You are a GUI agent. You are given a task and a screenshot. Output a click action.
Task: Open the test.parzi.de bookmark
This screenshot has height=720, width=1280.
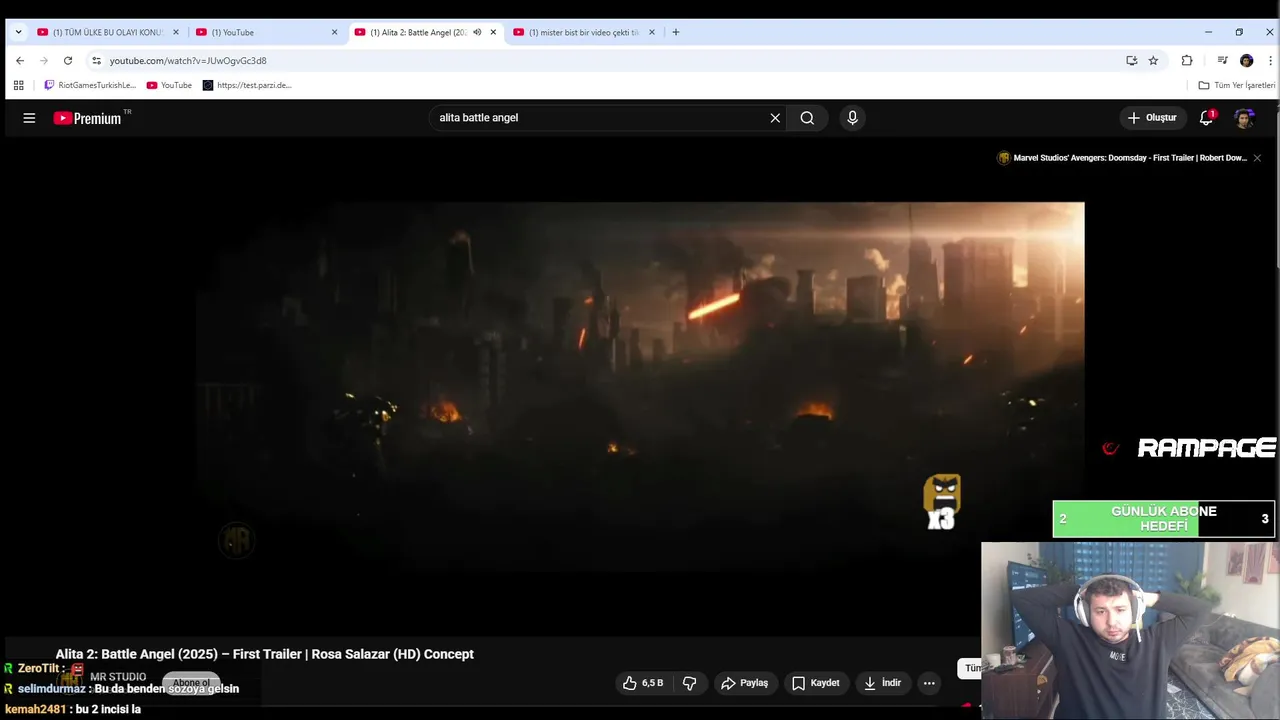(x=247, y=85)
